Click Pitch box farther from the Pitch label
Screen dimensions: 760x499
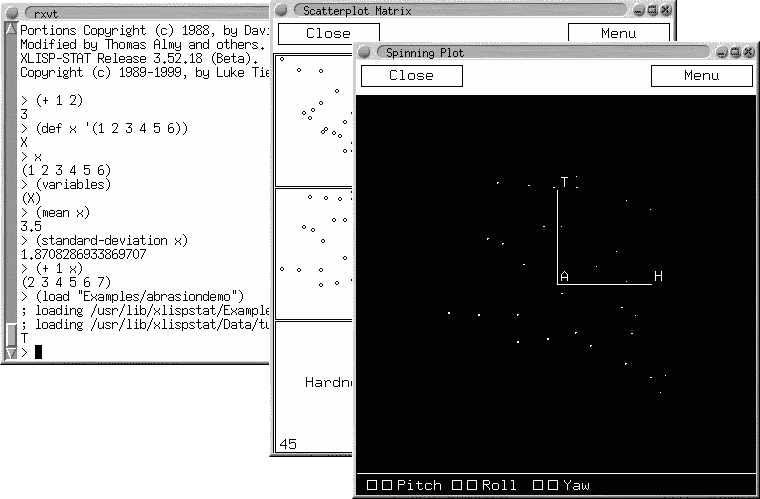click(372, 485)
